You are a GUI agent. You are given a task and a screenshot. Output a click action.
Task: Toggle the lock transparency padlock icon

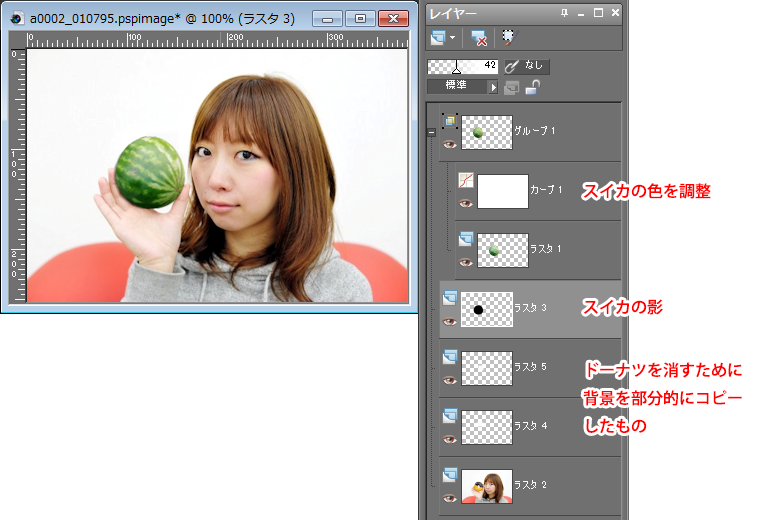[532, 87]
